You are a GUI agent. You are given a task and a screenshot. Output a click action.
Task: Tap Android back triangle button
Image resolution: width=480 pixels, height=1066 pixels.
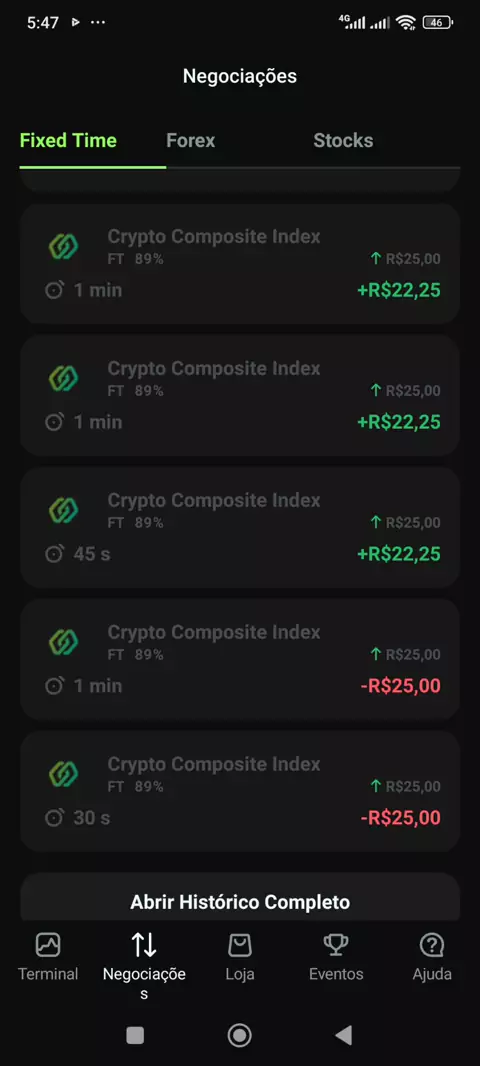(344, 1035)
